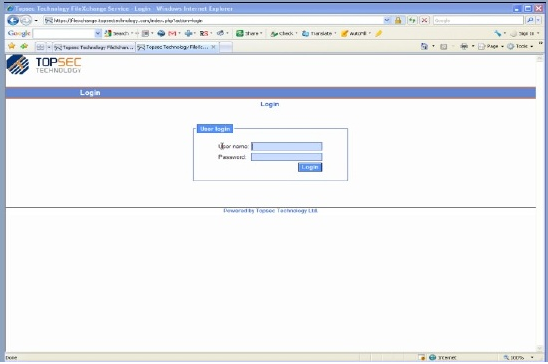Open the Page menu dropdown
This screenshot has height=364, width=548.
491,46
